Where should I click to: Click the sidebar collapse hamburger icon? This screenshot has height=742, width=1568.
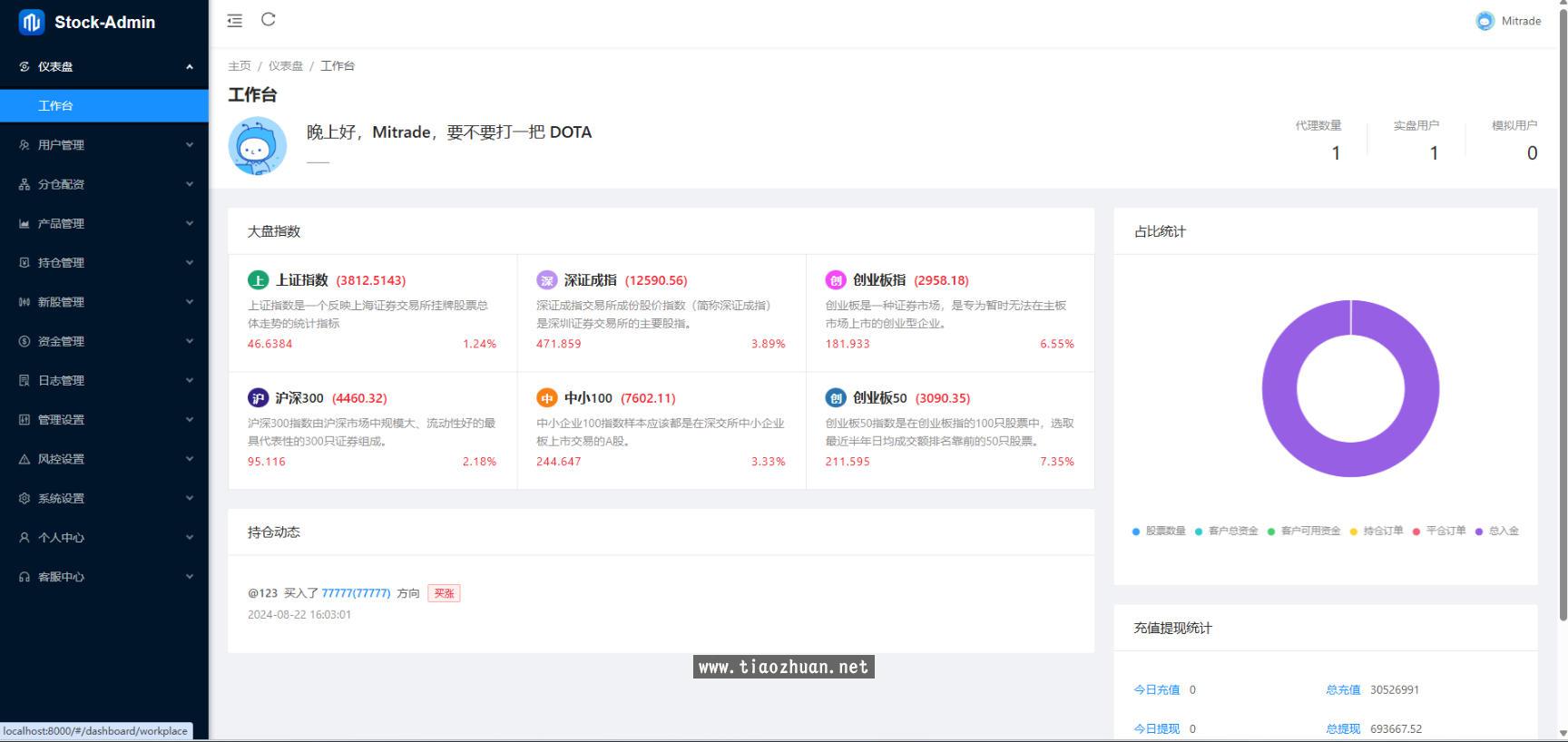click(234, 21)
